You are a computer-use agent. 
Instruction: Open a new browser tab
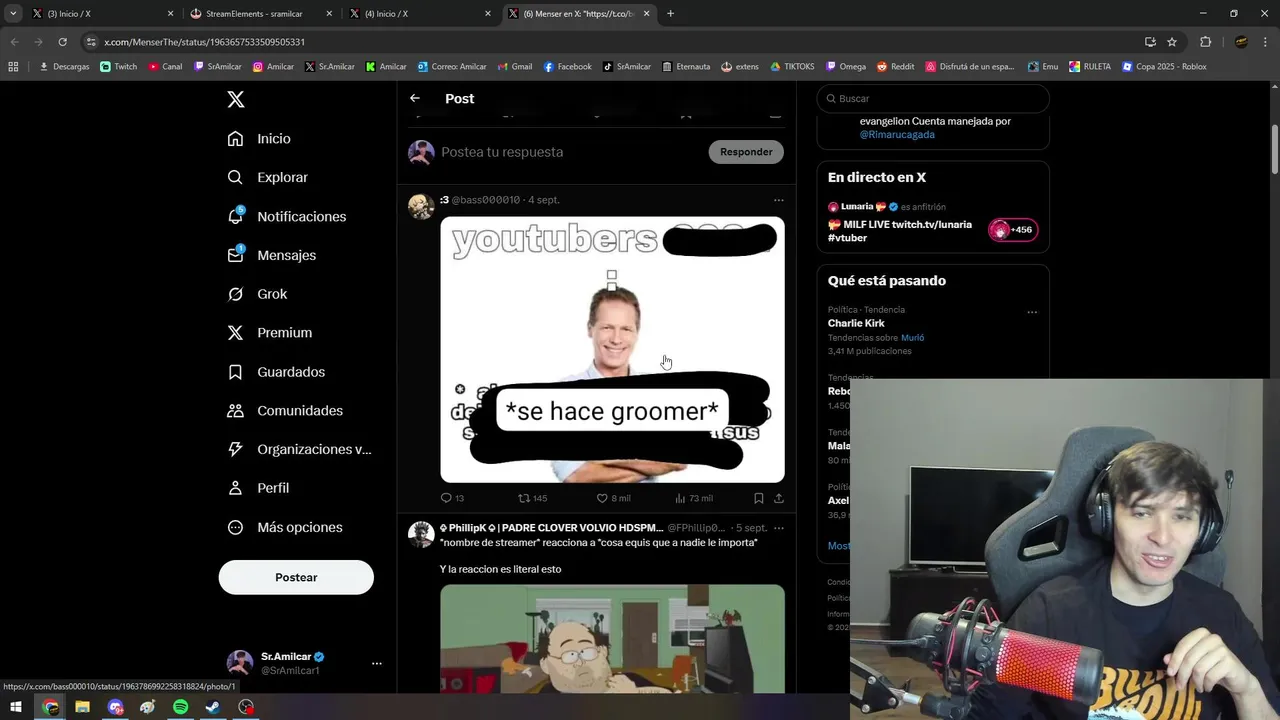click(x=670, y=14)
